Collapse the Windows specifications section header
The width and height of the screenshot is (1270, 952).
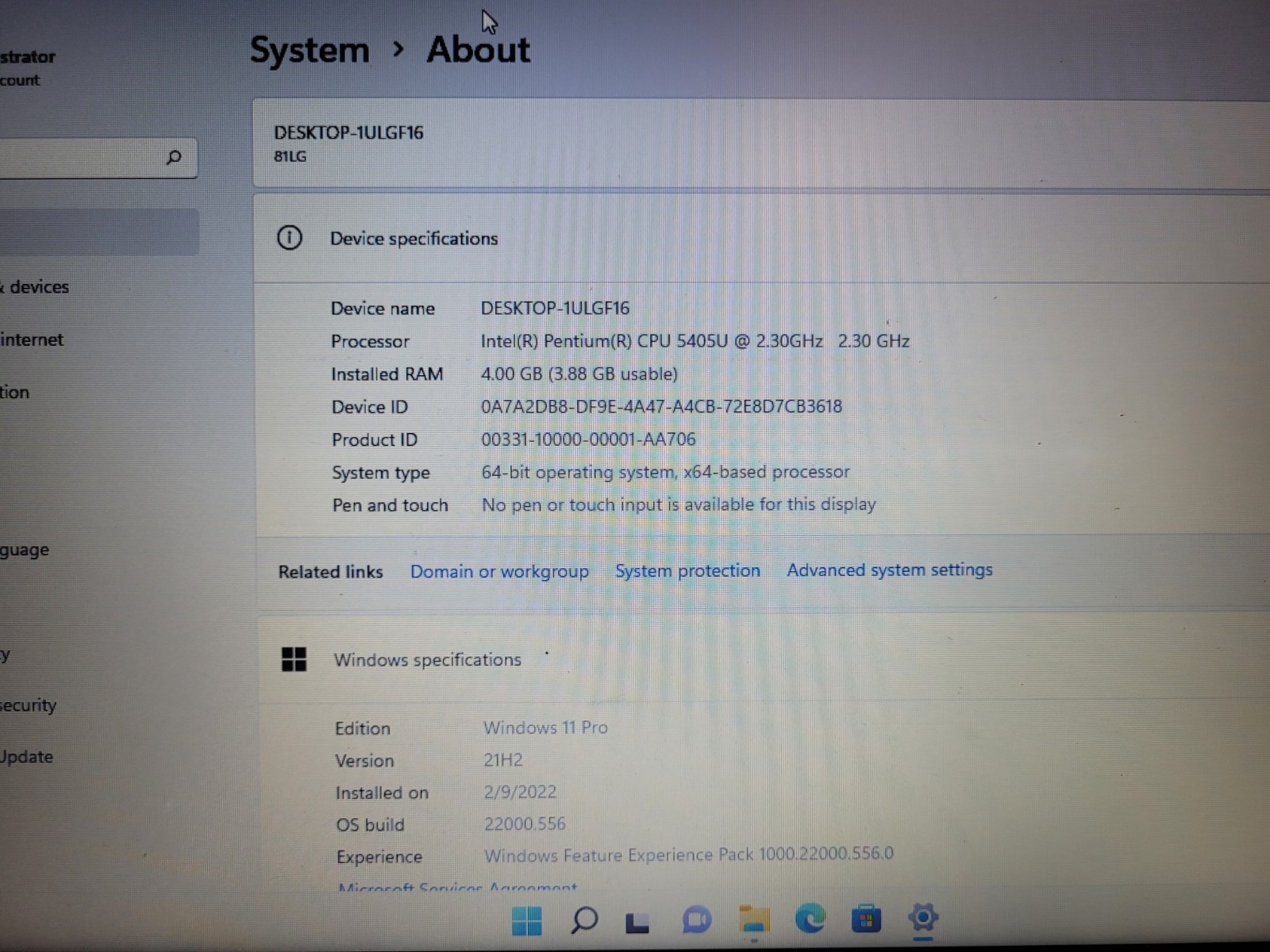[x=764, y=659]
